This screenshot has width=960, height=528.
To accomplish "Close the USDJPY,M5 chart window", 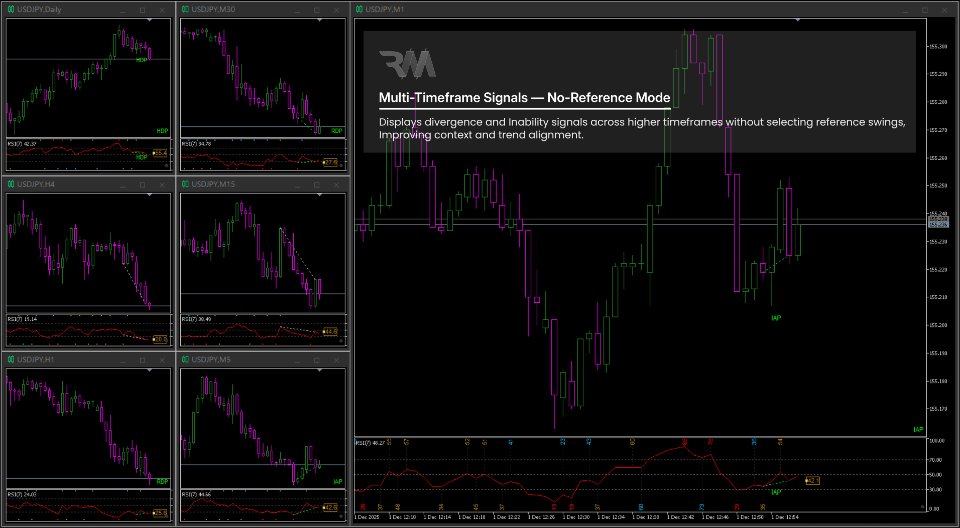I will (x=336, y=359).
